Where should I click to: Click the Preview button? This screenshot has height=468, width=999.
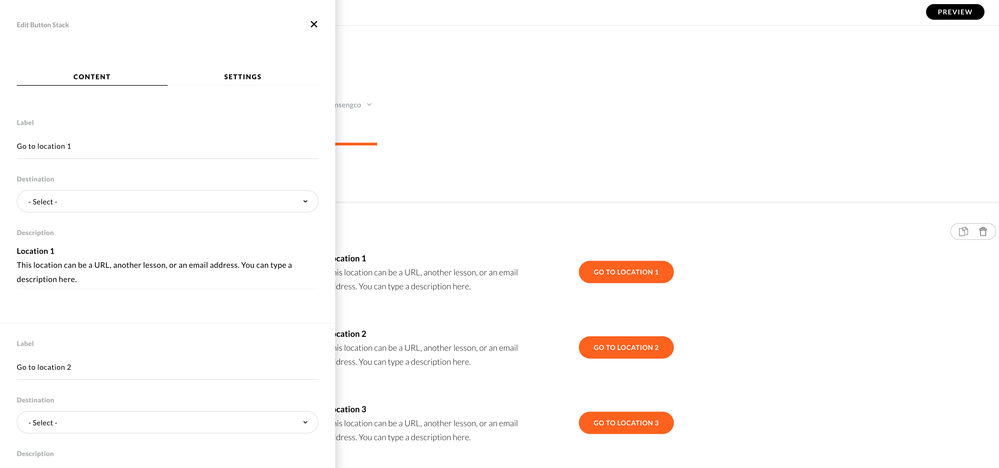[954, 12]
